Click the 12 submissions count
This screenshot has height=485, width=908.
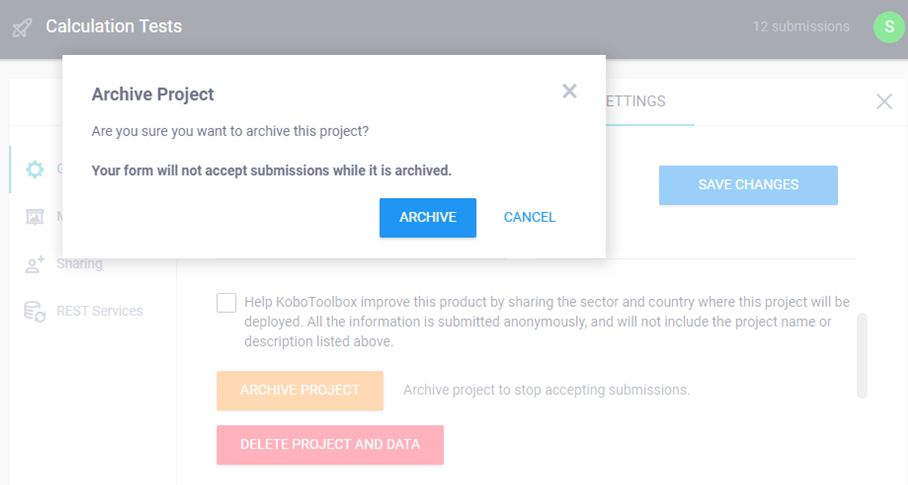[x=800, y=27]
